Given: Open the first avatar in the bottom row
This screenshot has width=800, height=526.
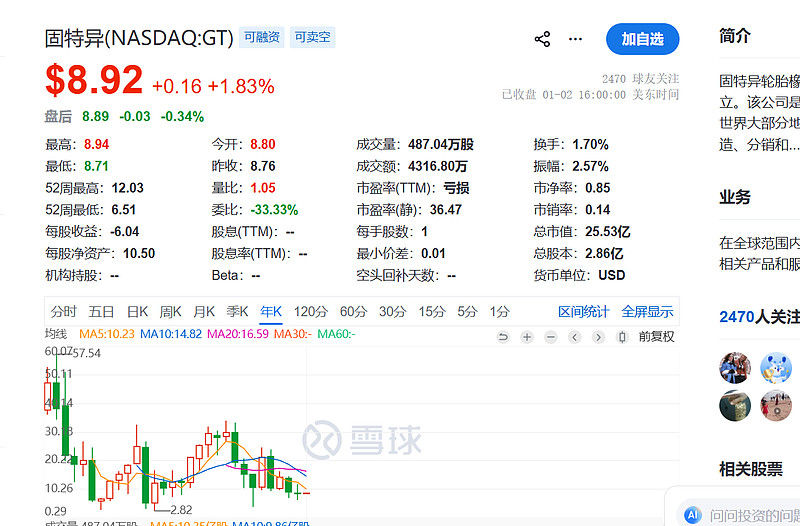Looking at the screenshot, I should [735, 406].
